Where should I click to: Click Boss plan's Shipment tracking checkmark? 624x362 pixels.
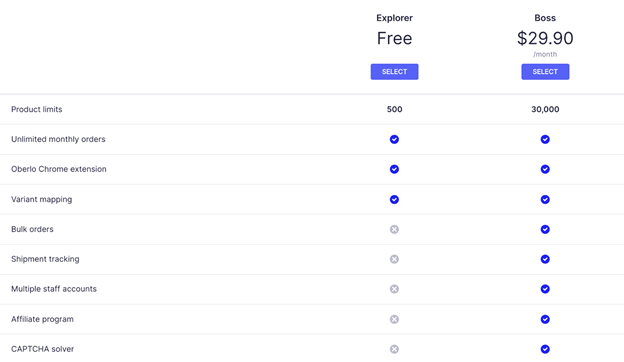point(545,259)
